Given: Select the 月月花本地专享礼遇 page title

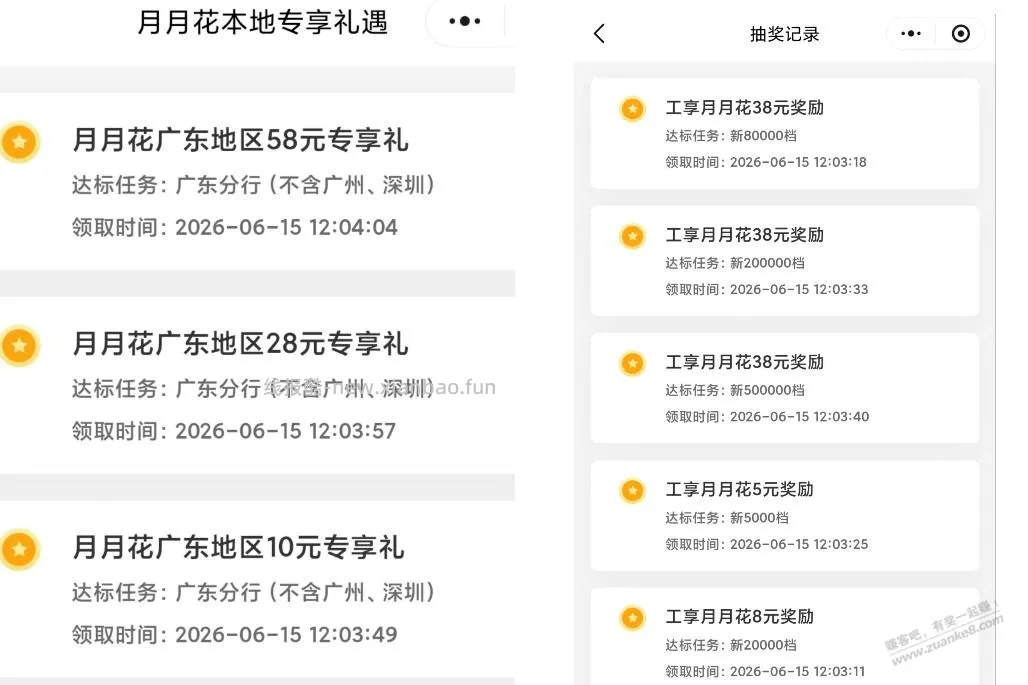Looking at the screenshot, I should point(262,22).
